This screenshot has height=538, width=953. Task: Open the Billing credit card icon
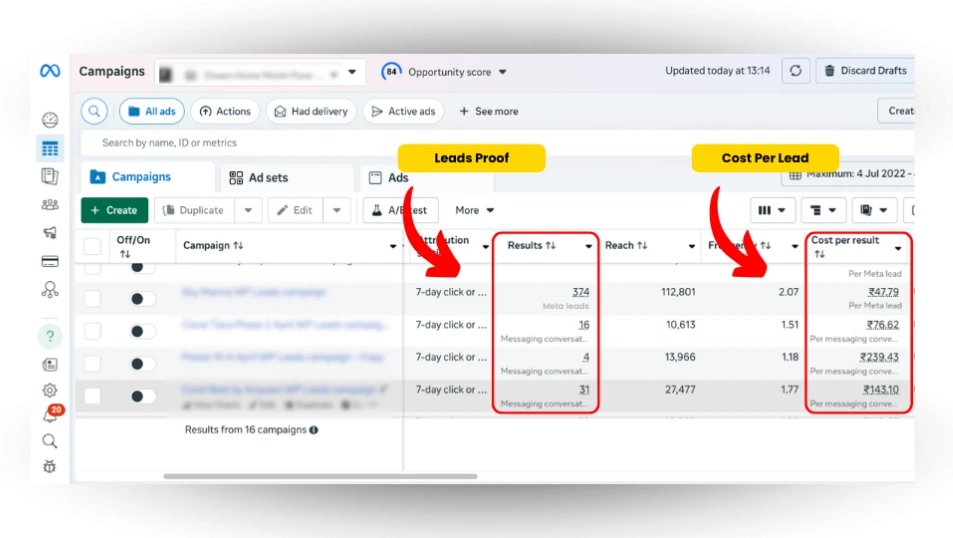(50, 262)
